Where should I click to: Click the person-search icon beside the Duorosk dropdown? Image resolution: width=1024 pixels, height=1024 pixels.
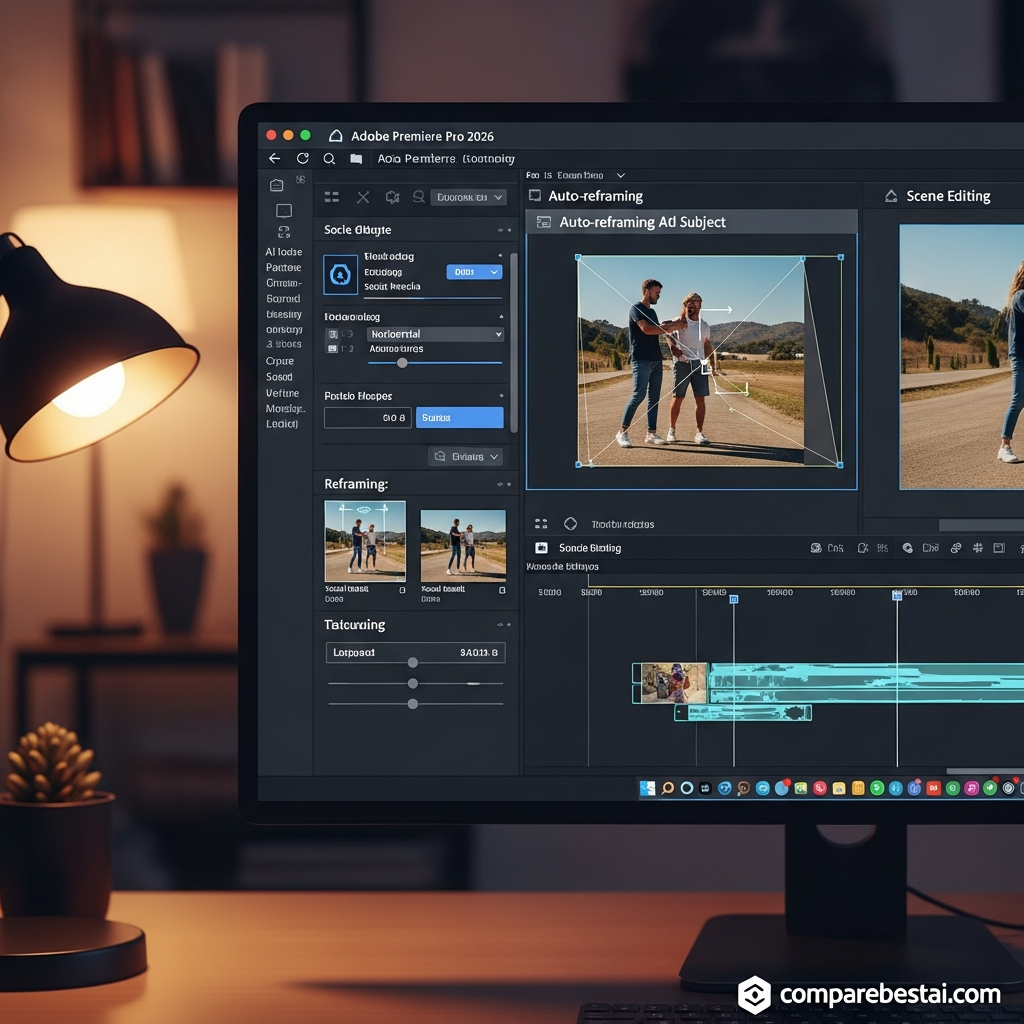tap(419, 197)
